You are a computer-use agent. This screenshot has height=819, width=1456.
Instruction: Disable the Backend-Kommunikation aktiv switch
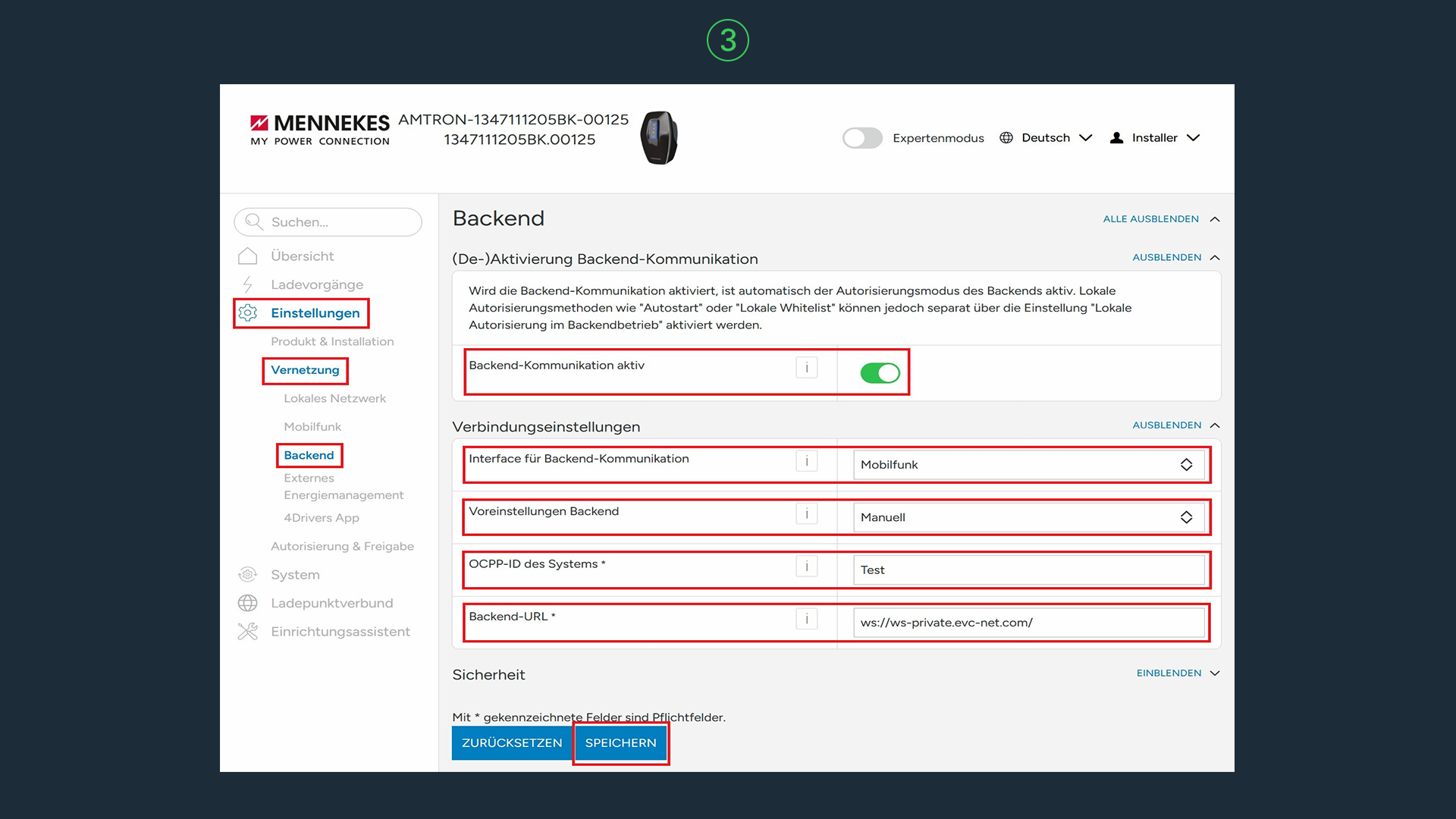(880, 373)
